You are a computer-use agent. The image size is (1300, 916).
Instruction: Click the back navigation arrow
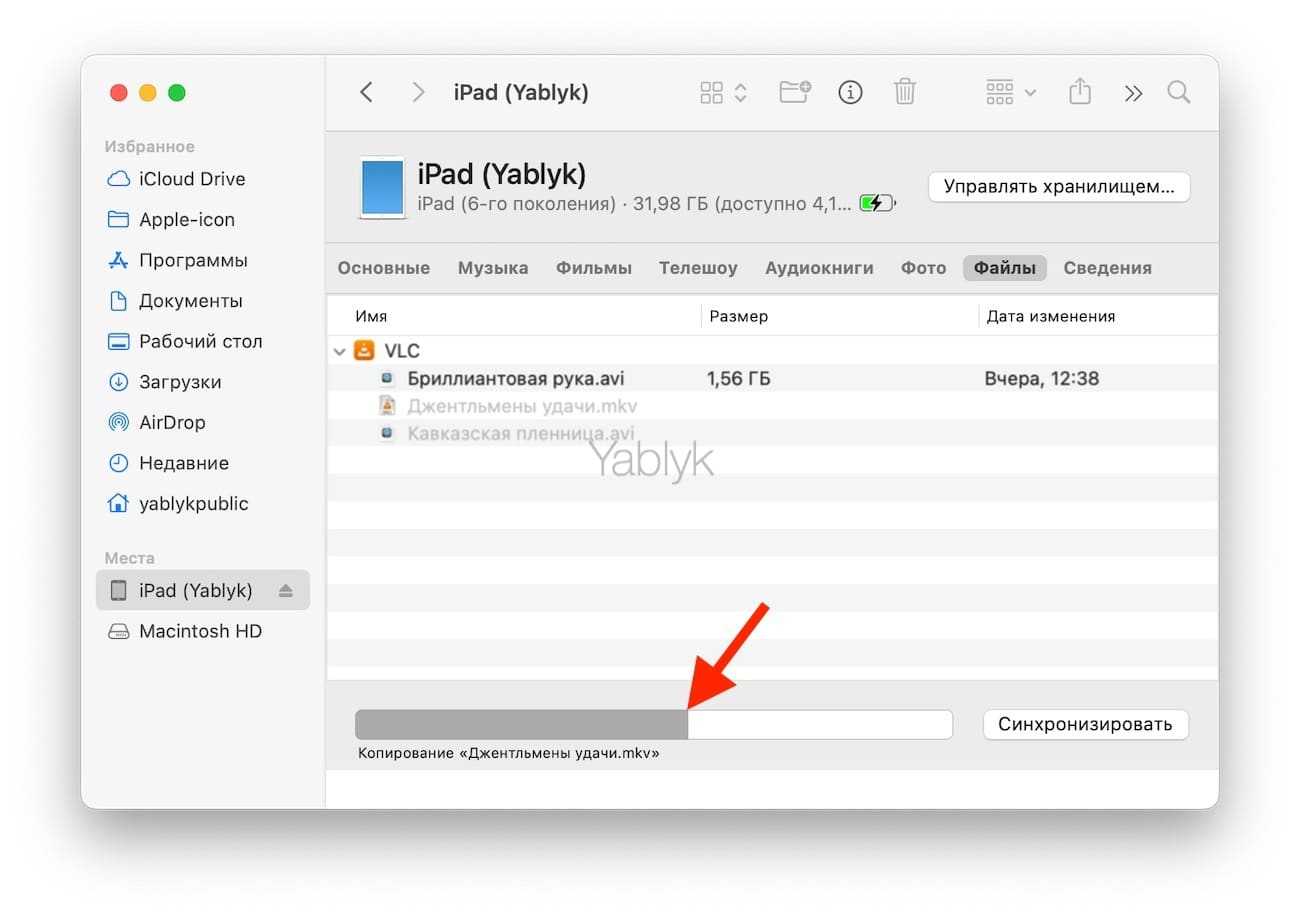pyautogui.click(x=366, y=93)
